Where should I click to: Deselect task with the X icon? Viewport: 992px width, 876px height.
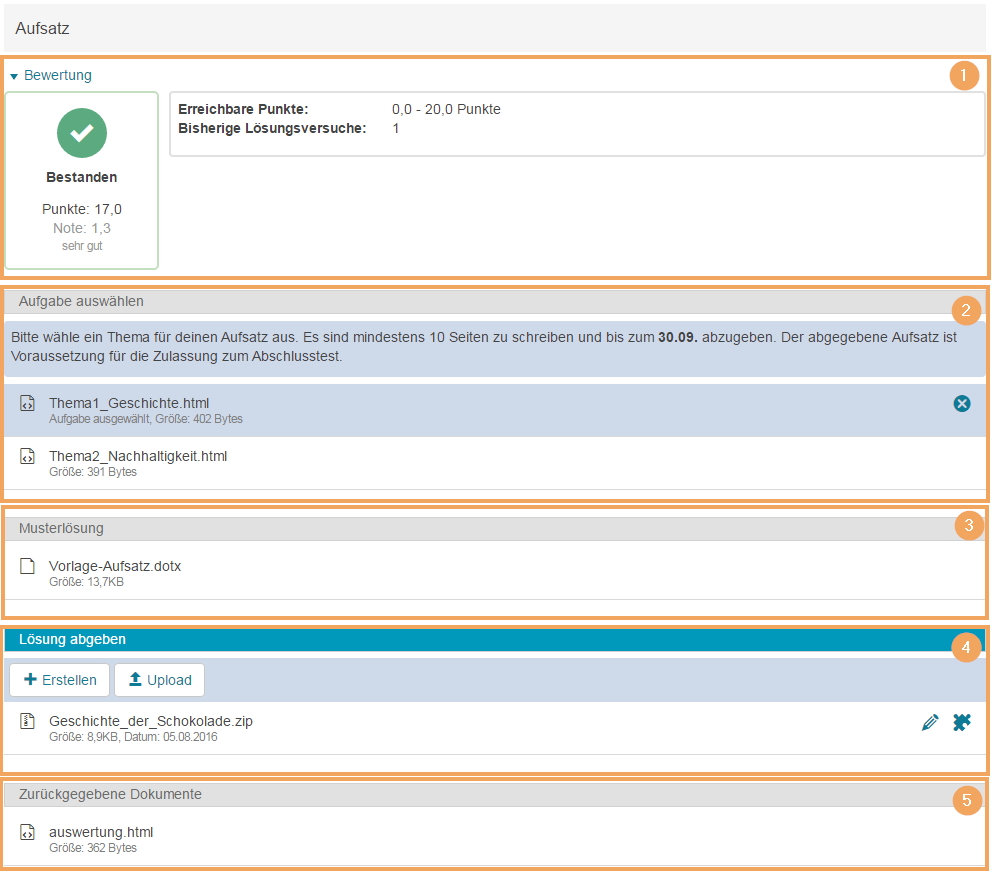pos(961,403)
